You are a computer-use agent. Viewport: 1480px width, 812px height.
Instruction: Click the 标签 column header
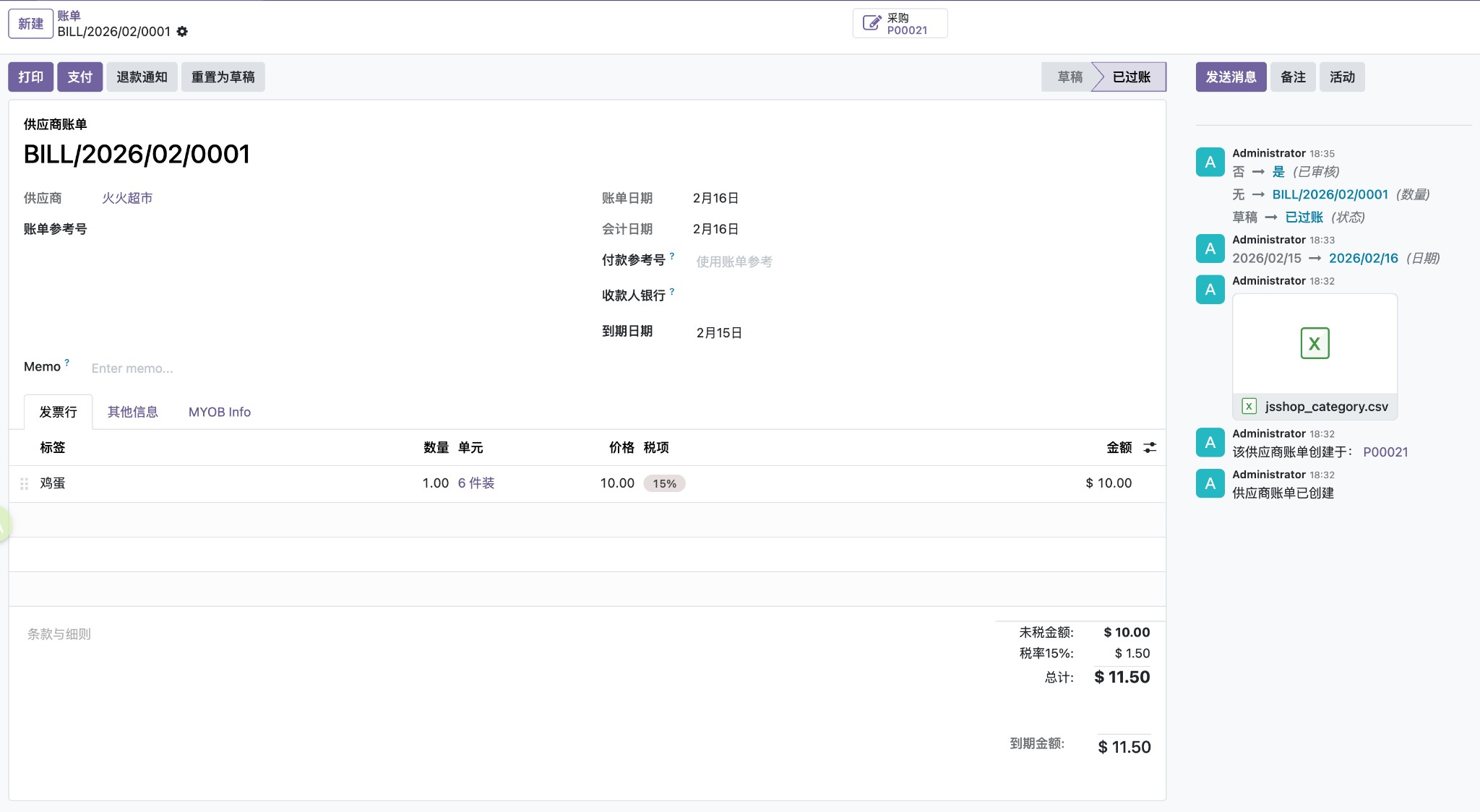52,448
